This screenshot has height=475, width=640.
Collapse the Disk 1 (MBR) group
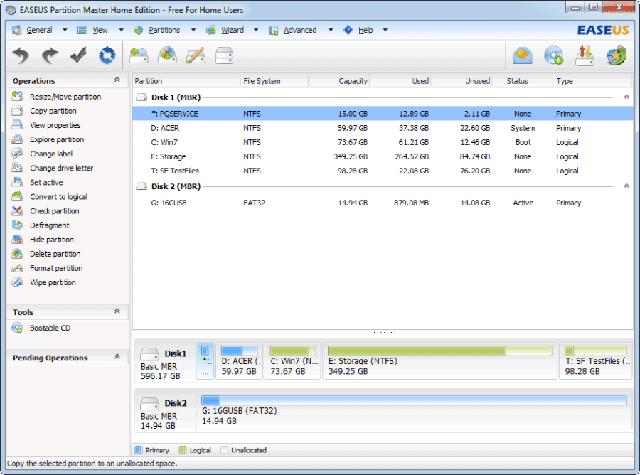(x=627, y=97)
